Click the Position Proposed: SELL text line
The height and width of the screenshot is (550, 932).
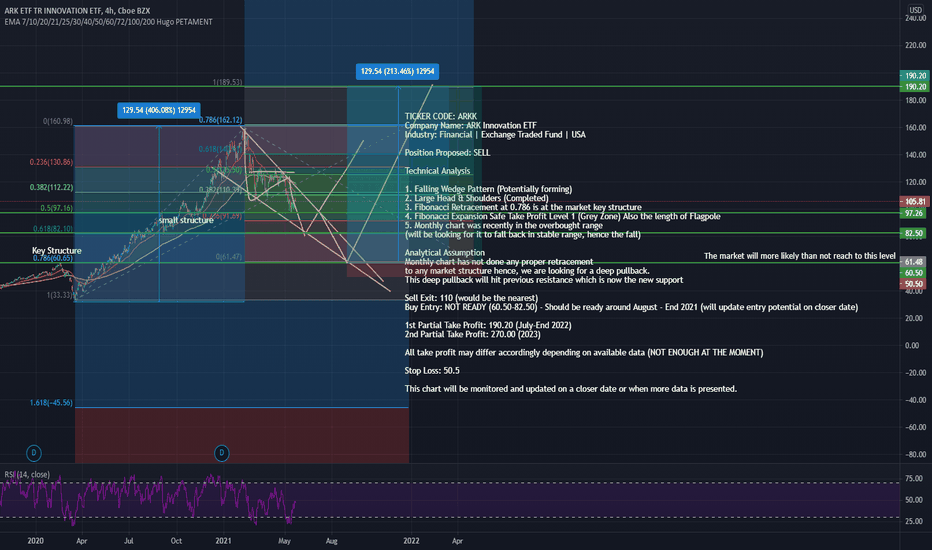[448, 153]
